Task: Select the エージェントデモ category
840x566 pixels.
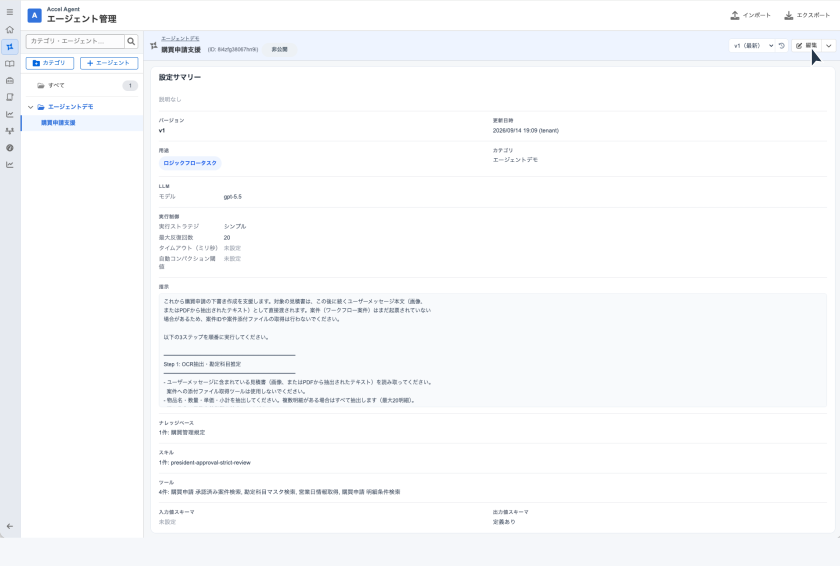Action: click(70, 107)
